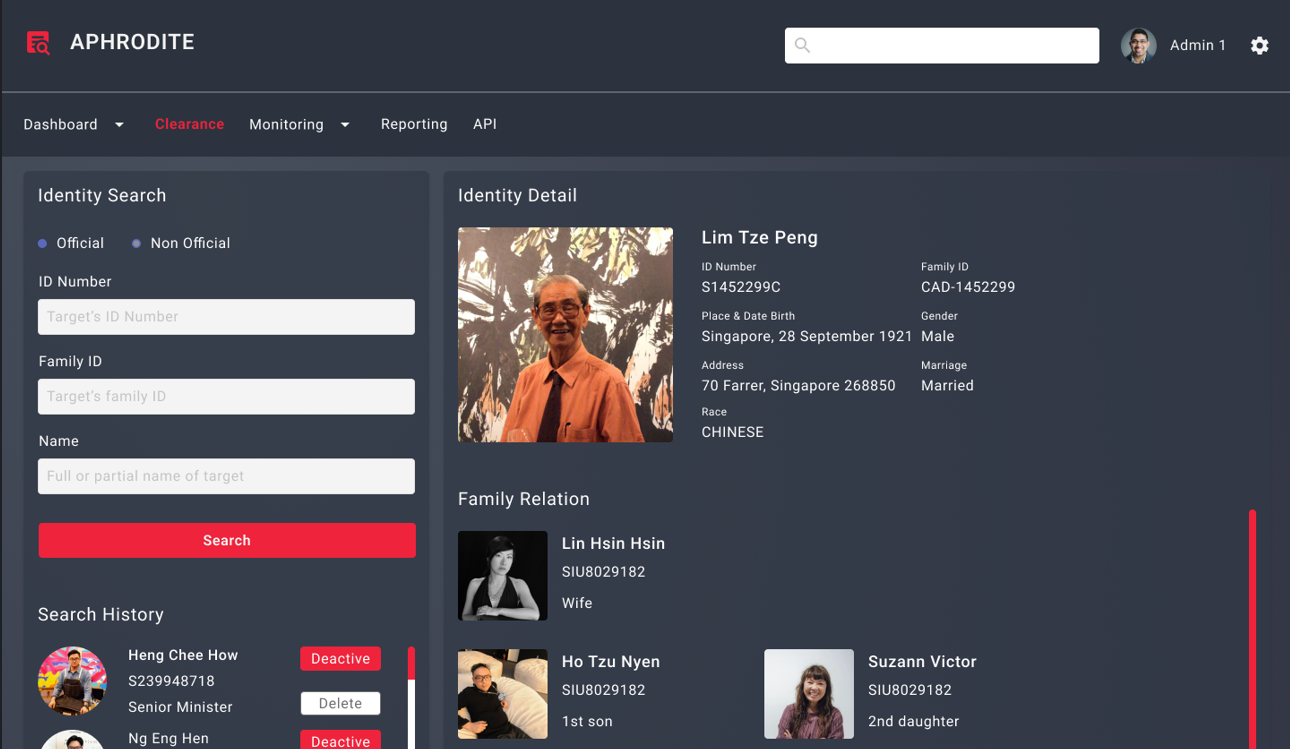The image size is (1290, 749).
Task: Open the settings gear icon
Action: (1260, 45)
